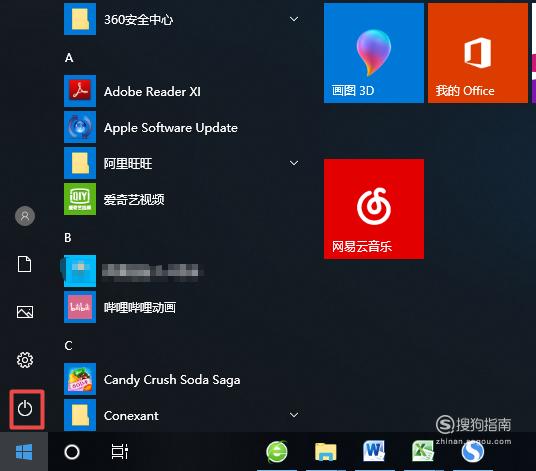This screenshot has width=536, height=471.
Task: Jump to letter A section header
Action: click(x=69, y=58)
